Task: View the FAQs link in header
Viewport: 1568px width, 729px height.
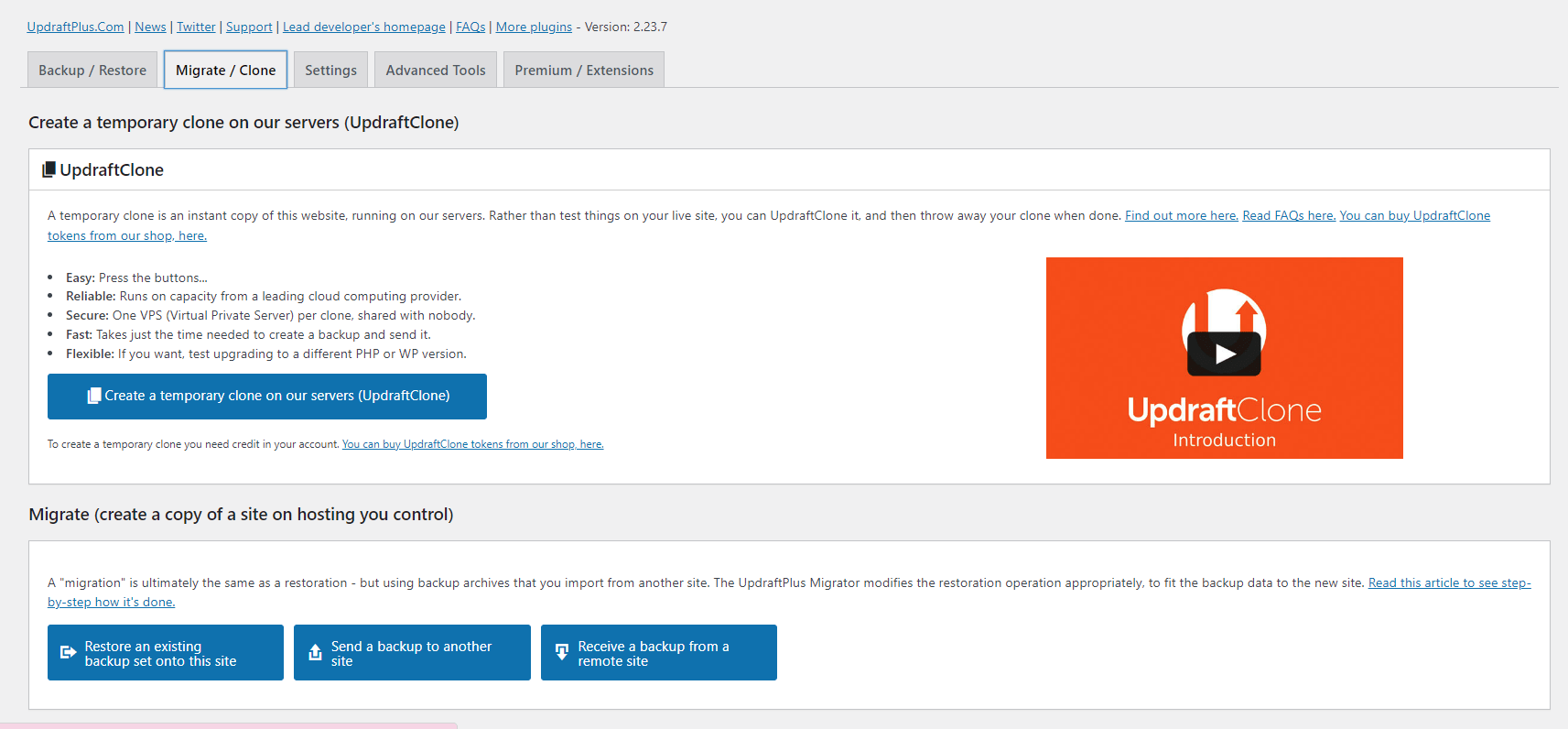Action: tap(470, 27)
